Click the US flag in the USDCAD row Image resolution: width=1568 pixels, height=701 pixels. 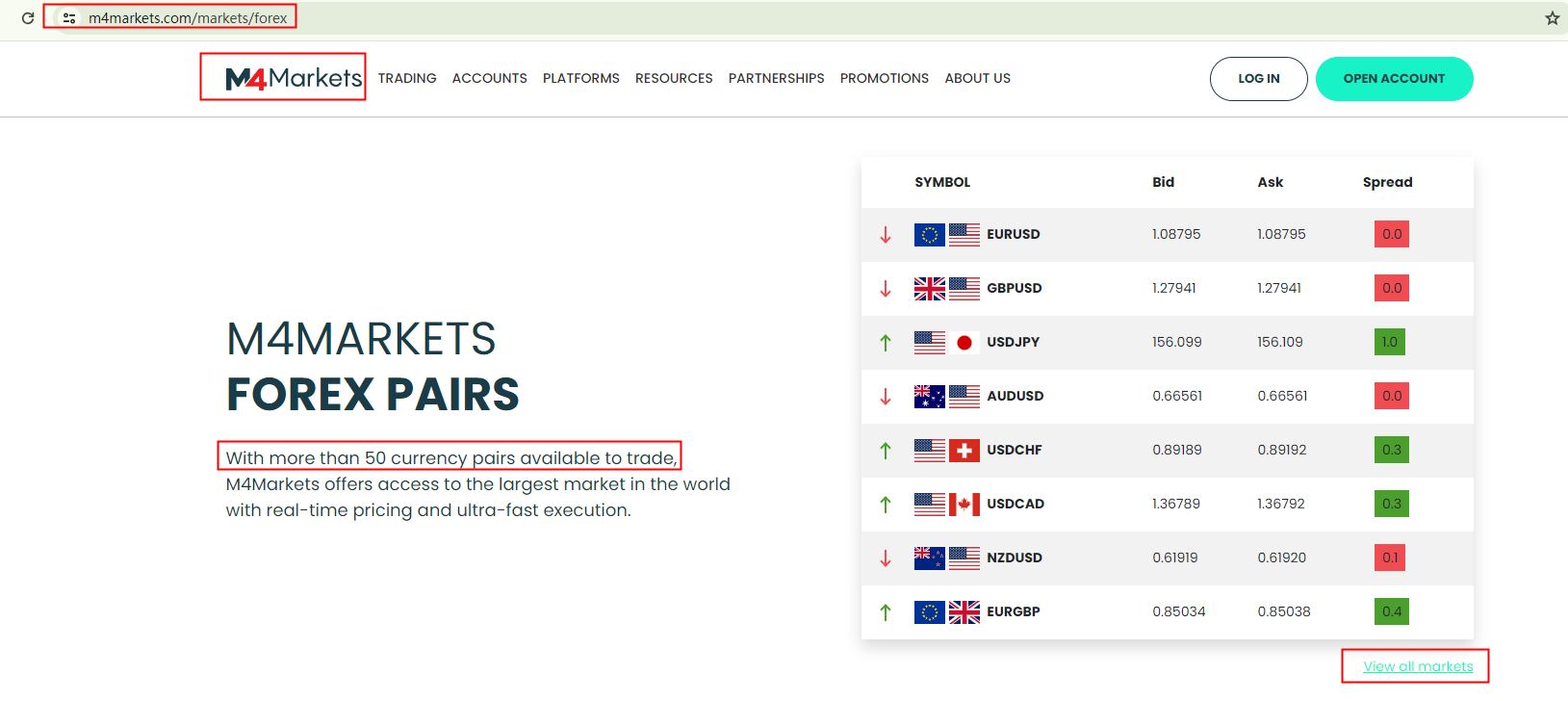tap(930, 504)
